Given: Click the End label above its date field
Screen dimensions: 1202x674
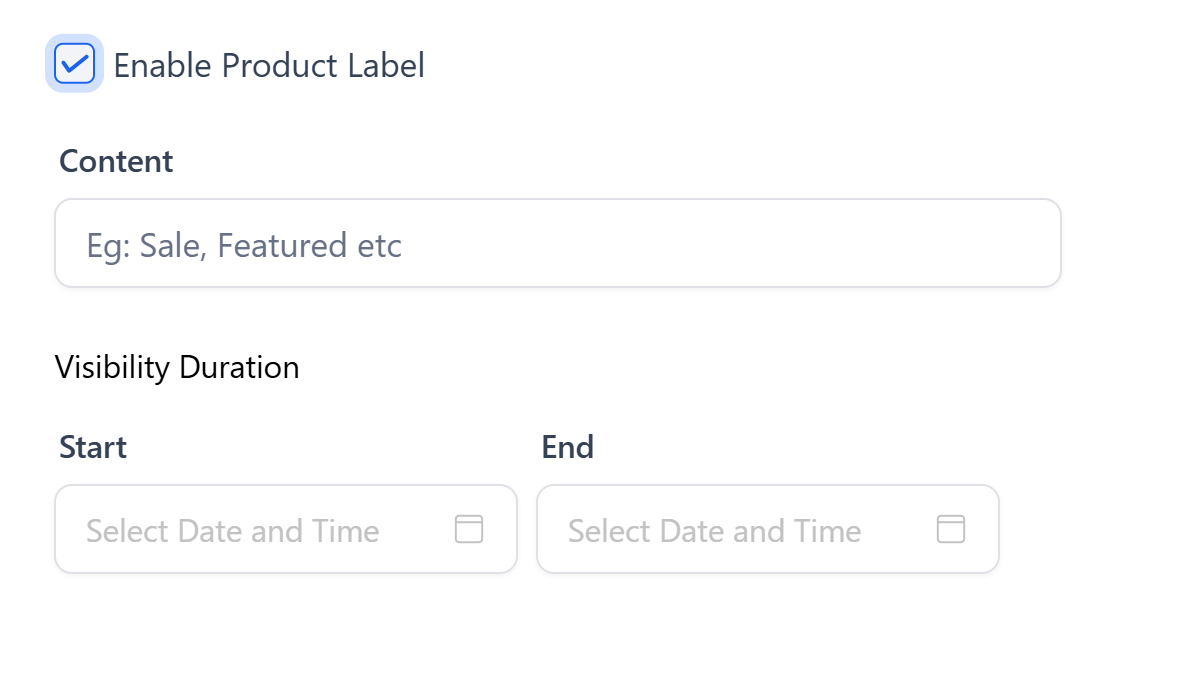Looking at the screenshot, I should click(x=567, y=447).
